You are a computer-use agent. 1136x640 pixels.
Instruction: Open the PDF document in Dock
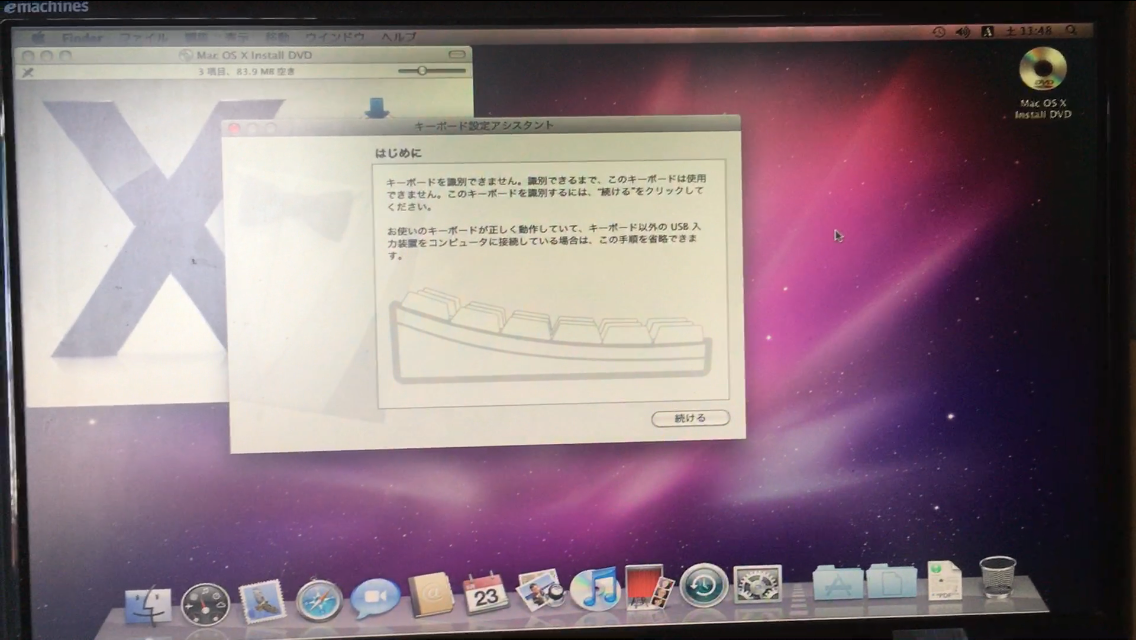pyautogui.click(x=944, y=580)
